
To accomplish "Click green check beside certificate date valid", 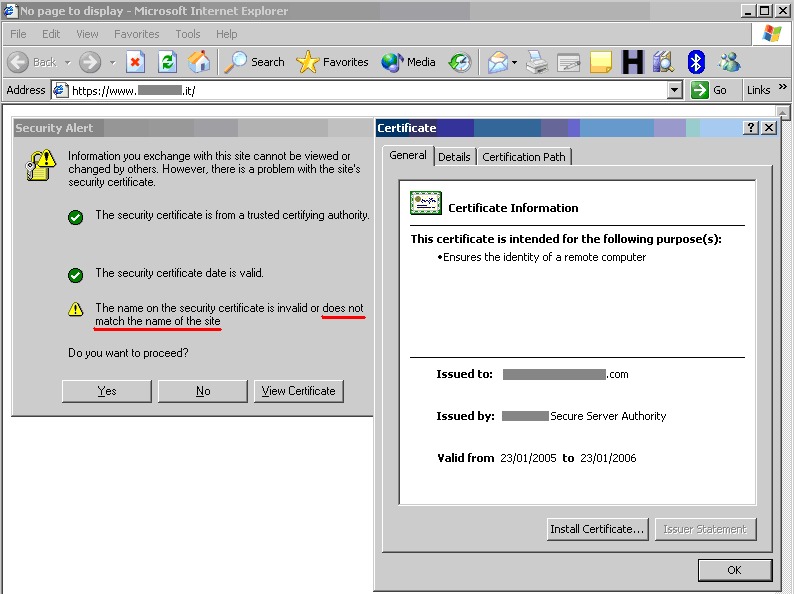I will pyautogui.click(x=75, y=275).
